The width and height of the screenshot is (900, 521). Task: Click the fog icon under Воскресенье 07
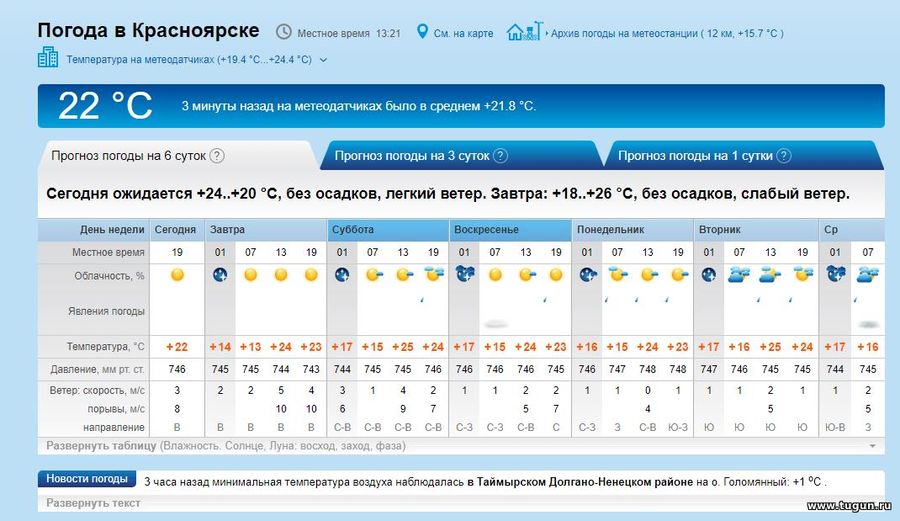click(495, 325)
